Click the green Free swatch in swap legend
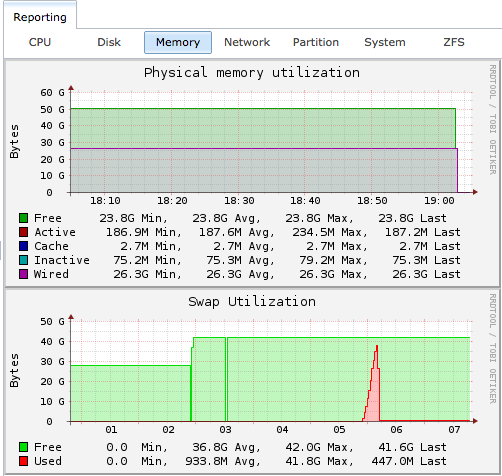The image size is (502, 476). click(23, 447)
